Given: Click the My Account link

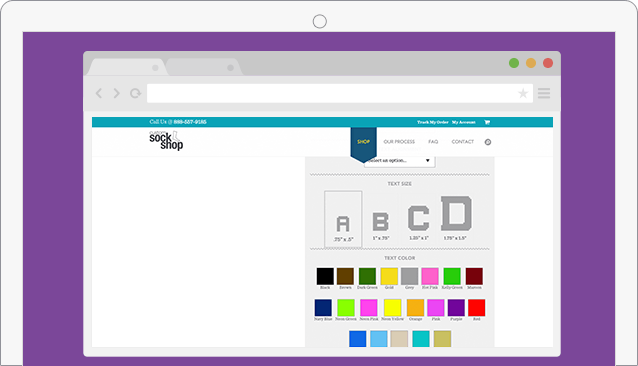Looking at the screenshot, I should tap(463, 122).
